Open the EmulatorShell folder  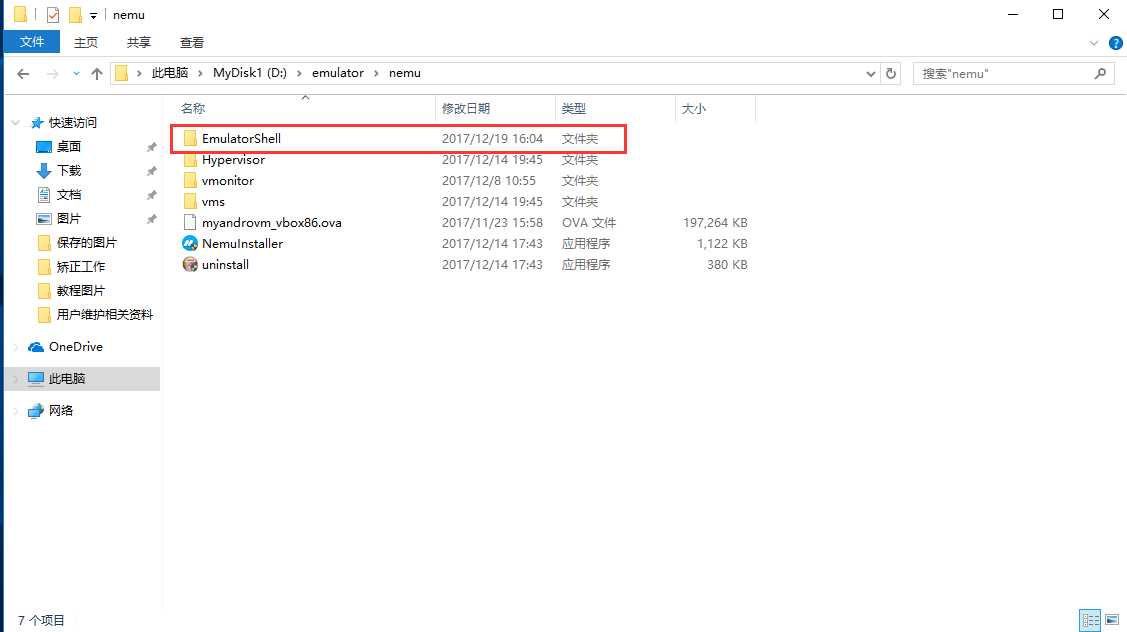pyautogui.click(x=240, y=138)
